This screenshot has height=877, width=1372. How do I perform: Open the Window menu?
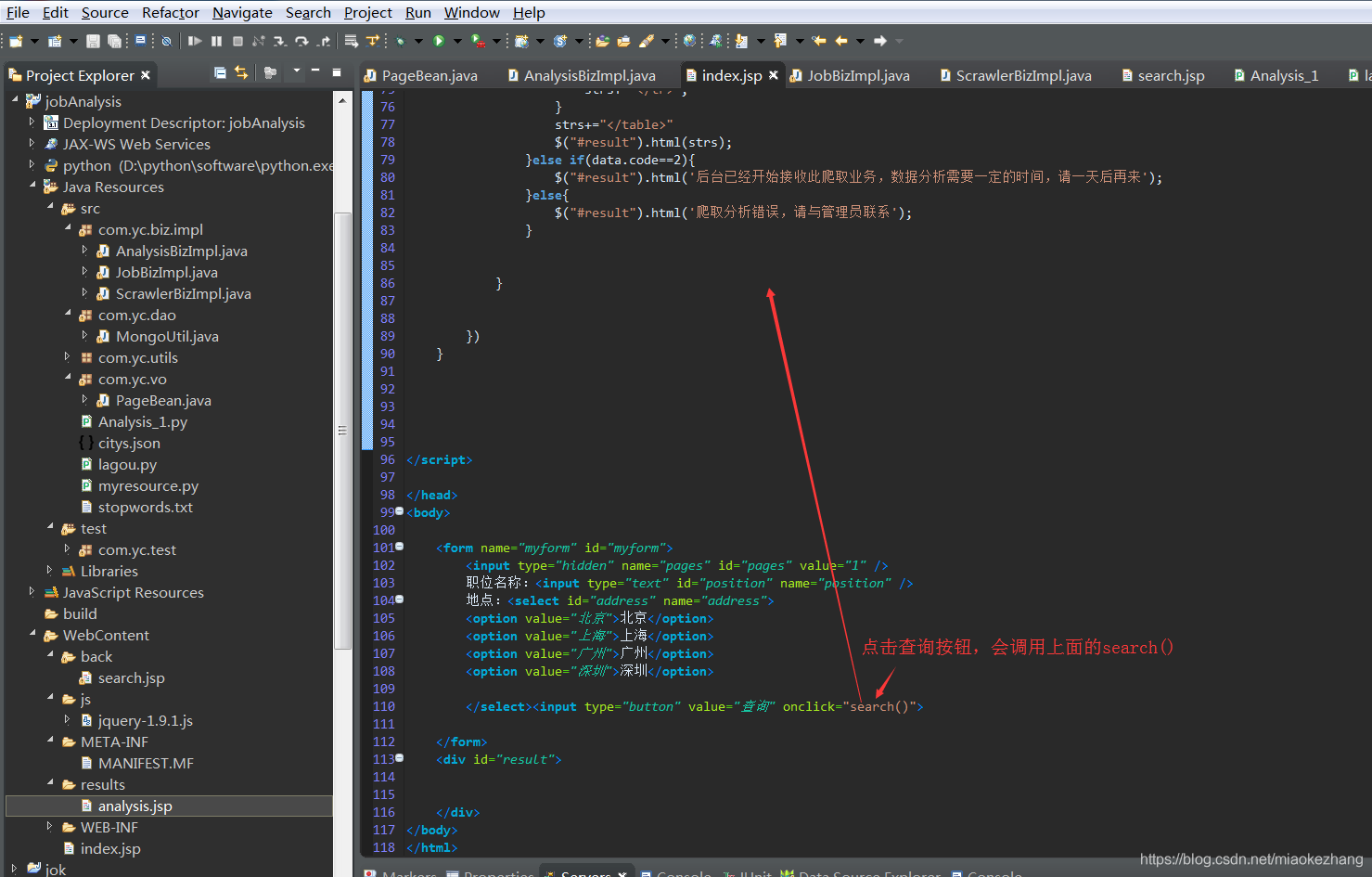[472, 12]
